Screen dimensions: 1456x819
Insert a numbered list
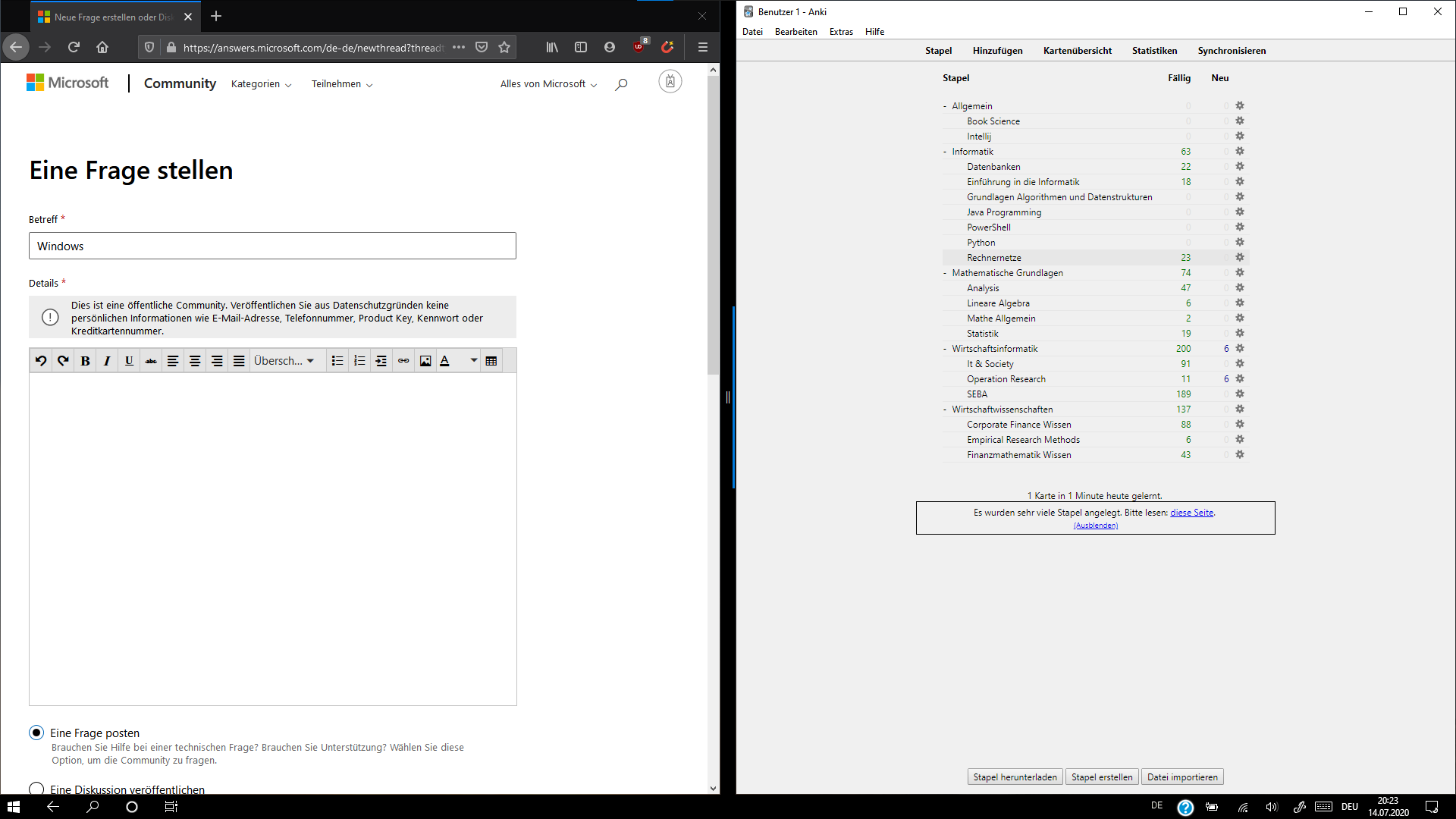point(359,361)
